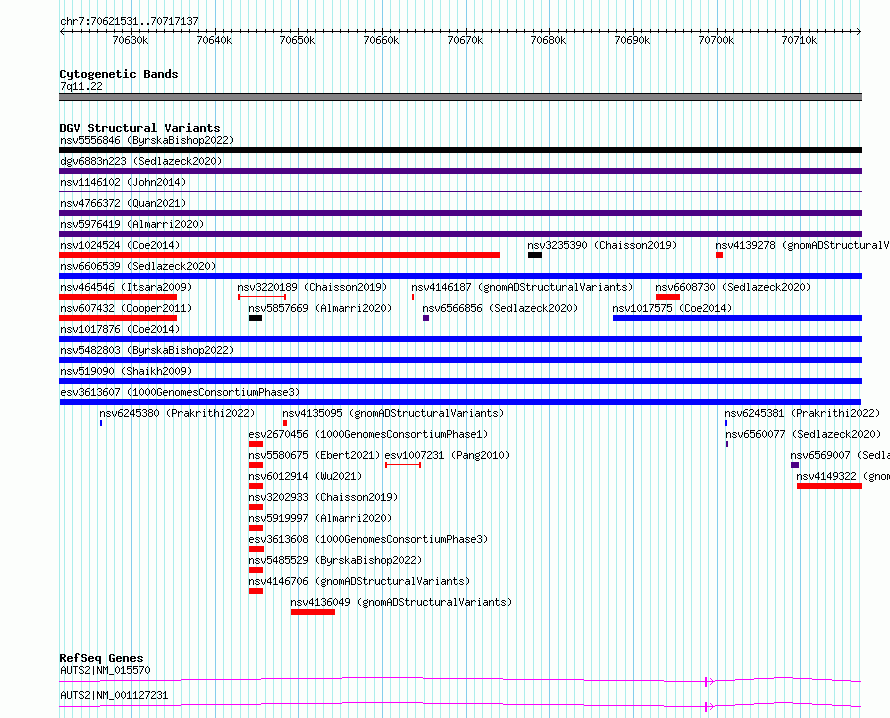Open nsv3235390 (Chaisson2019) label
This screenshot has width=890, height=718.
coord(602,245)
